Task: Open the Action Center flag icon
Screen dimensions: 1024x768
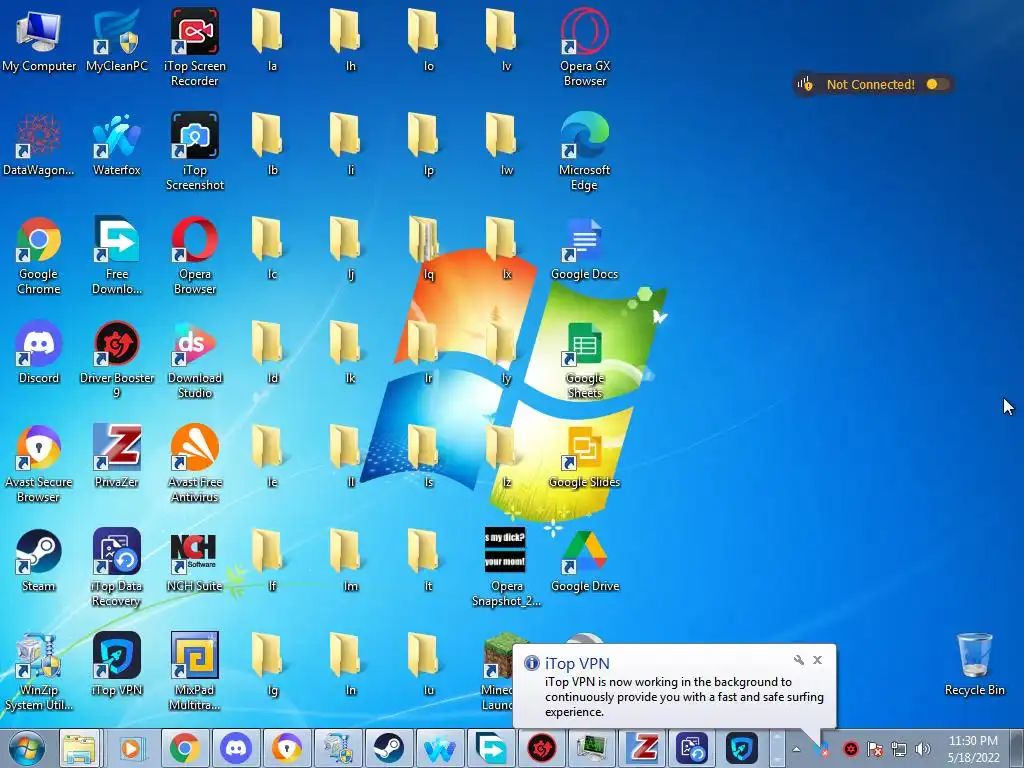Action: (x=874, y=749)
